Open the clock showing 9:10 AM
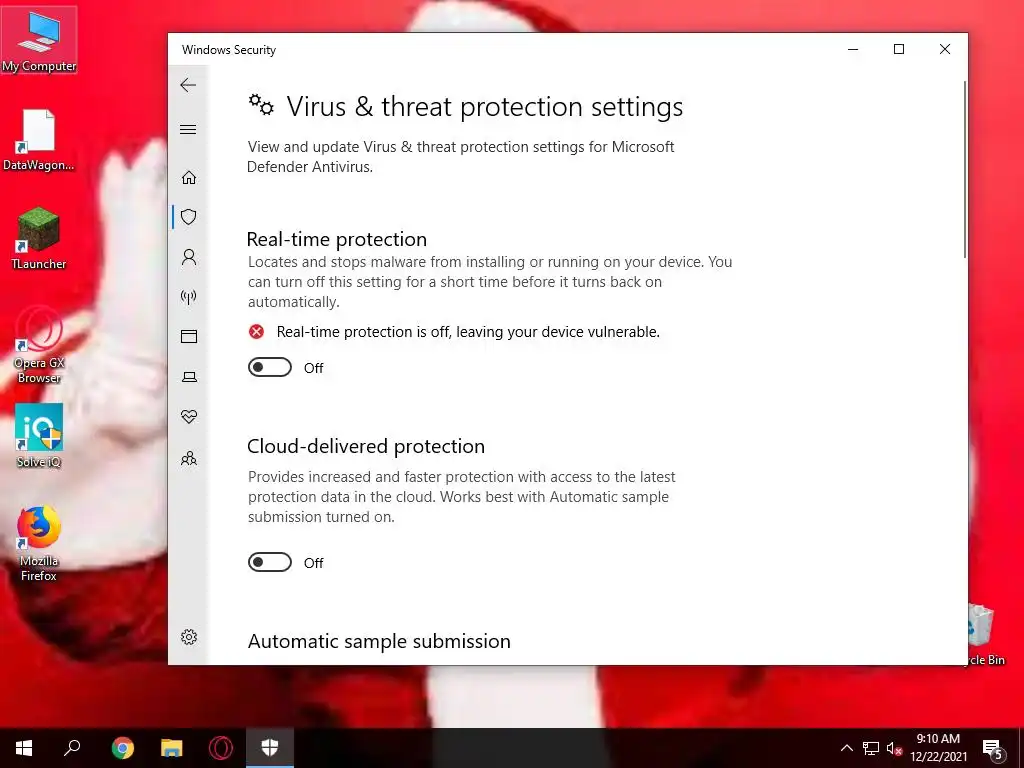This screenshot has width=1024, height=768. click(x=938, y=748)
